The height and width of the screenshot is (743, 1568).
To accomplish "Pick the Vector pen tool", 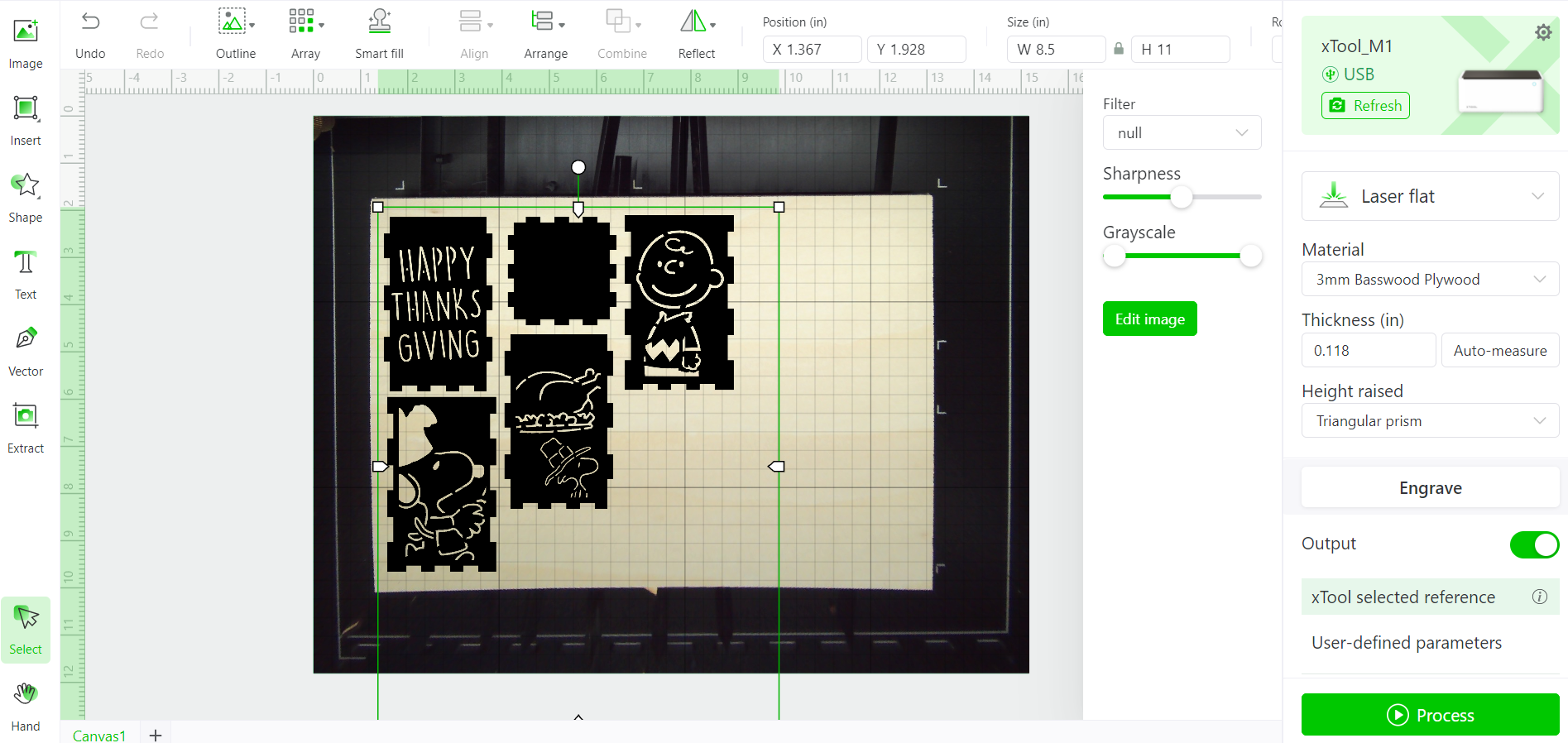I will [x=26, y=352].
